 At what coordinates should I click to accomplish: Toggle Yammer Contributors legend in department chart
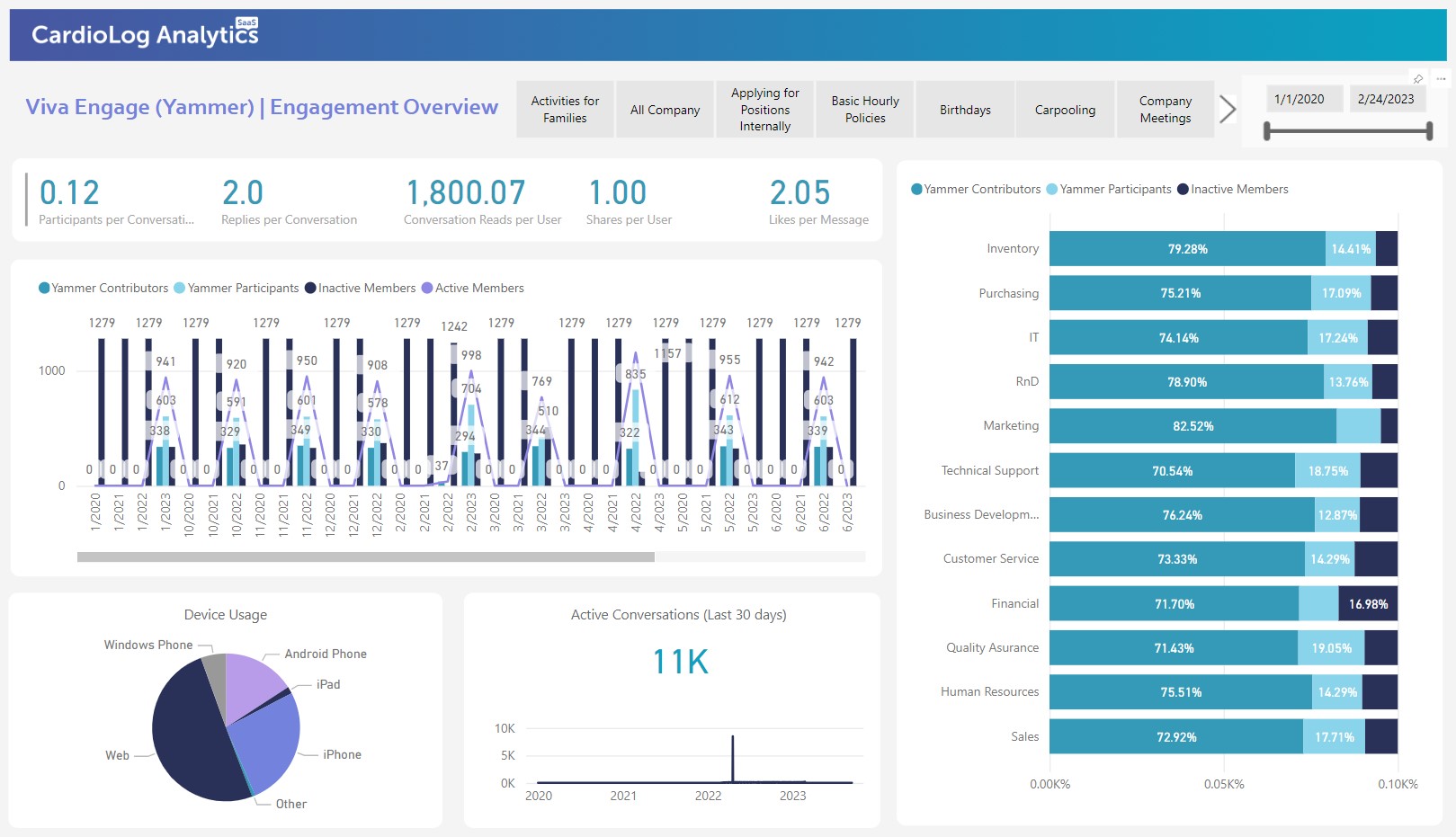(x=976, y=189)
